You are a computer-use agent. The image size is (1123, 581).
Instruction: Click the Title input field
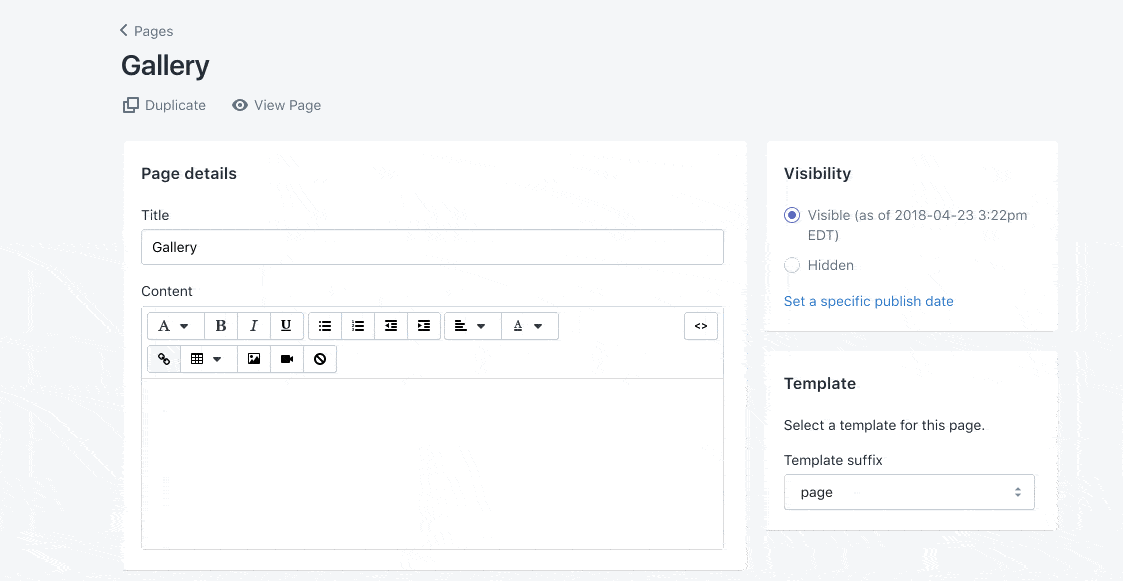433,247
